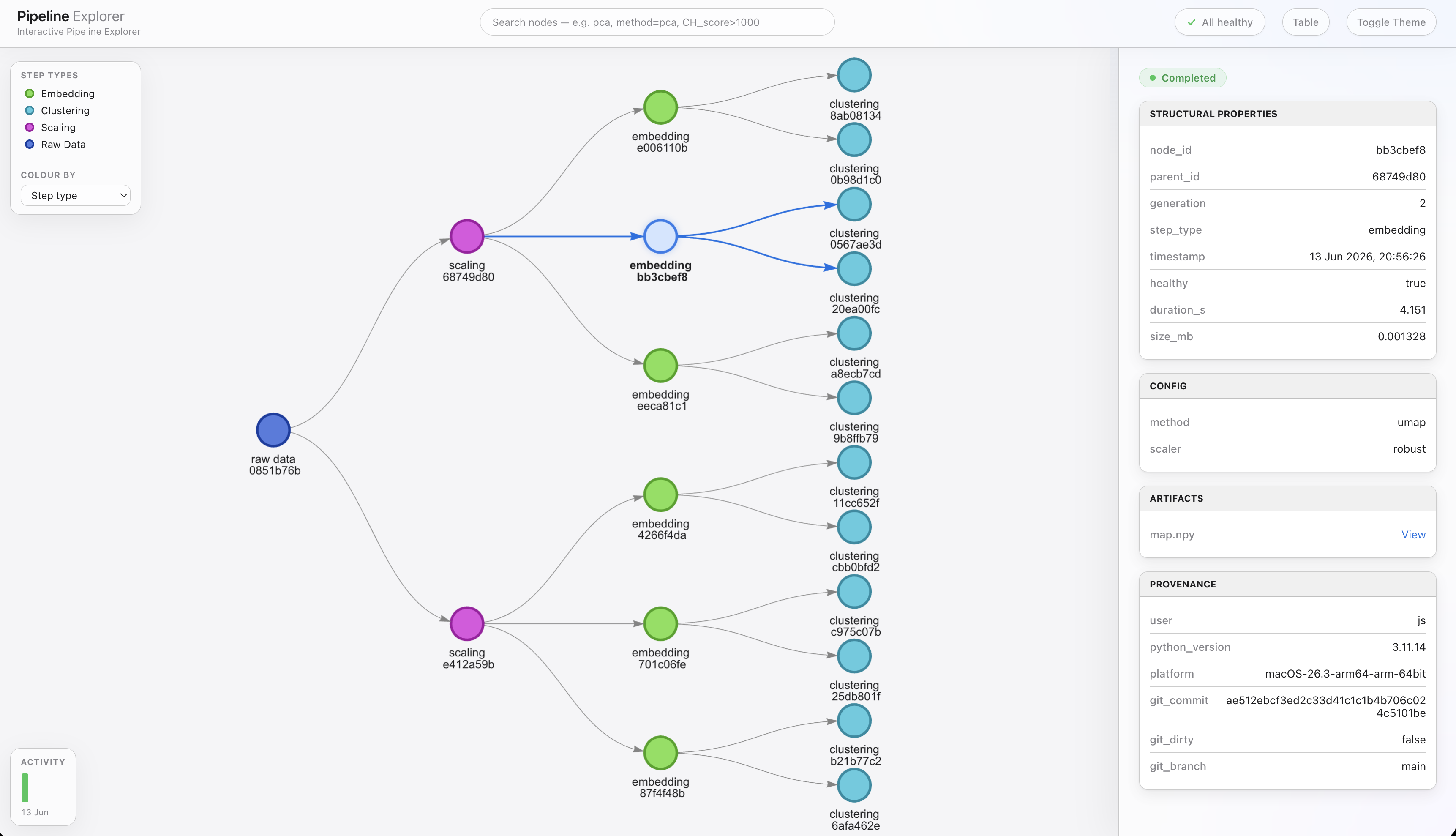Click the python_version value 3.11.14
Viewport: 1456px width, 836px height.
pyautogui.click(x=1408, y=647)
